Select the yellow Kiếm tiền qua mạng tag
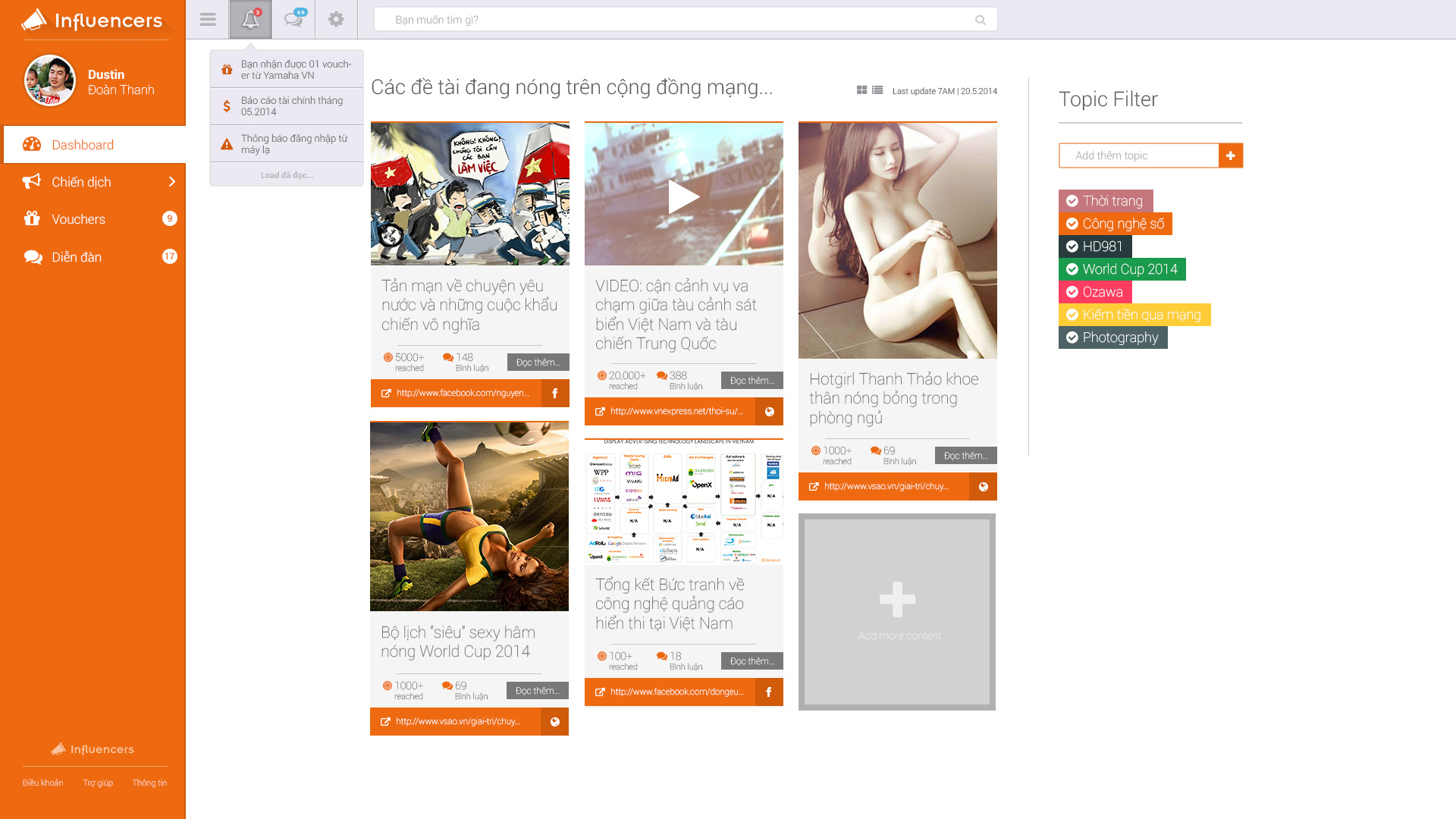Viewport: 1456px width, 819px height. [x=1134, y=315]
